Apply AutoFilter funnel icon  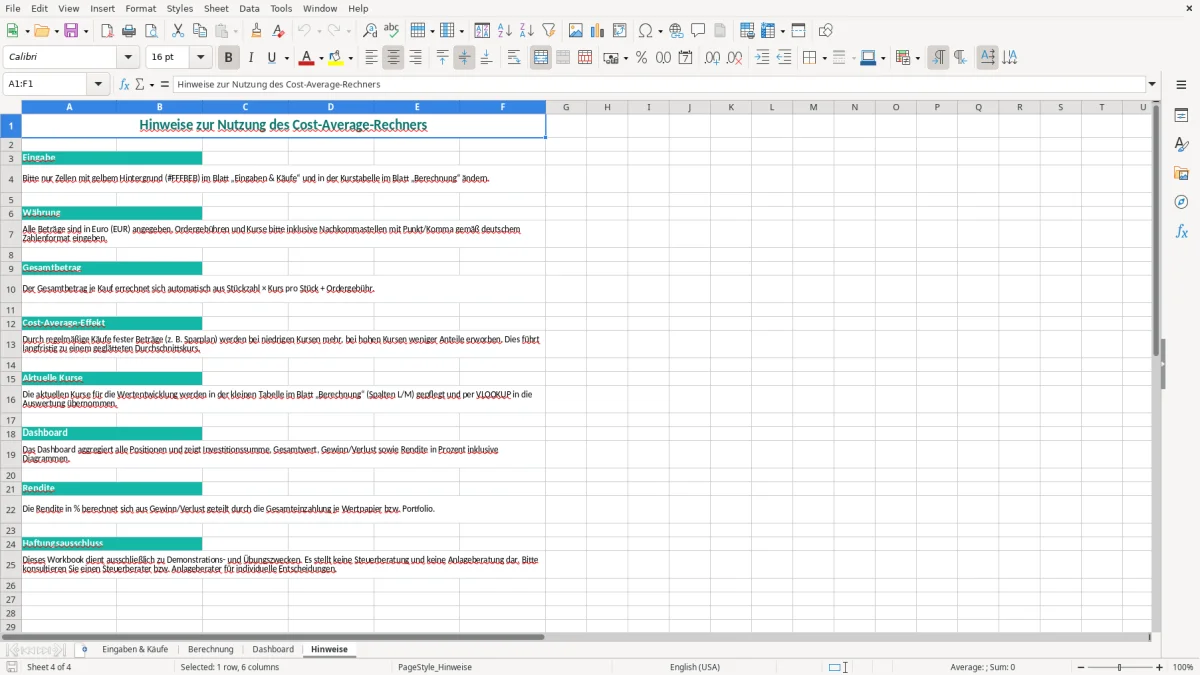click(x=549, y=31)
